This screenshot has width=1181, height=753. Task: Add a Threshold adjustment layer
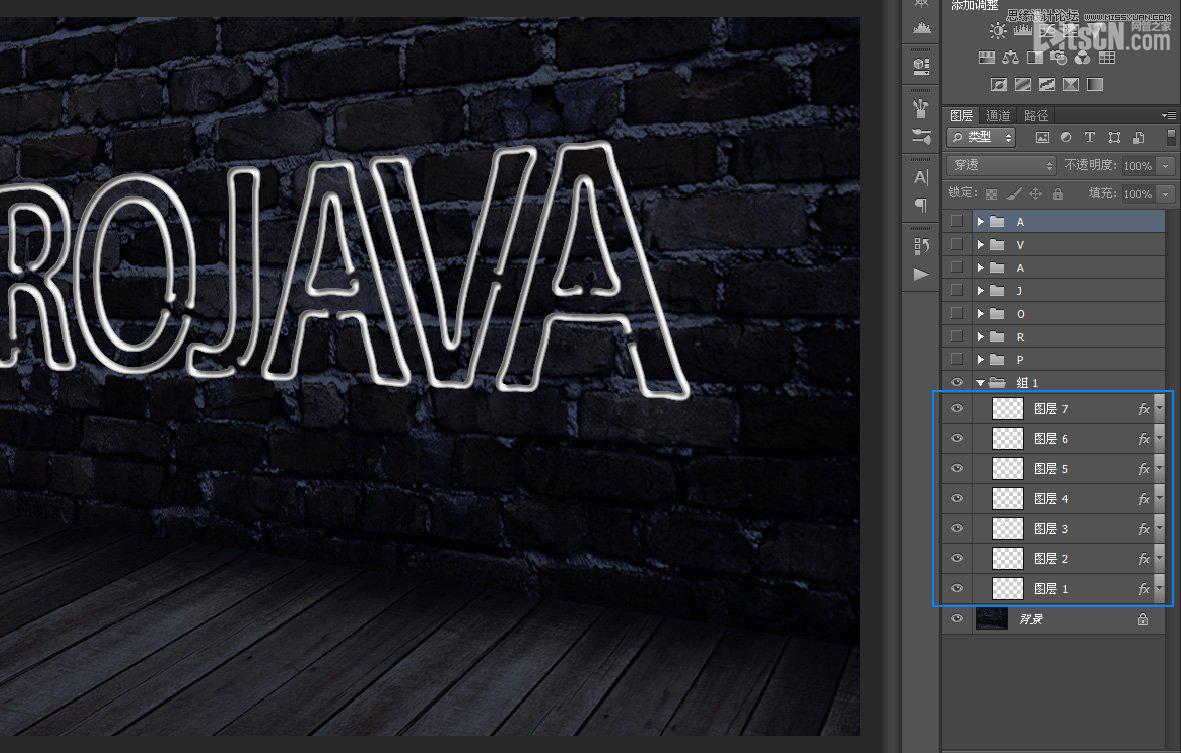pyautogui.click(x=1047, y=84)
